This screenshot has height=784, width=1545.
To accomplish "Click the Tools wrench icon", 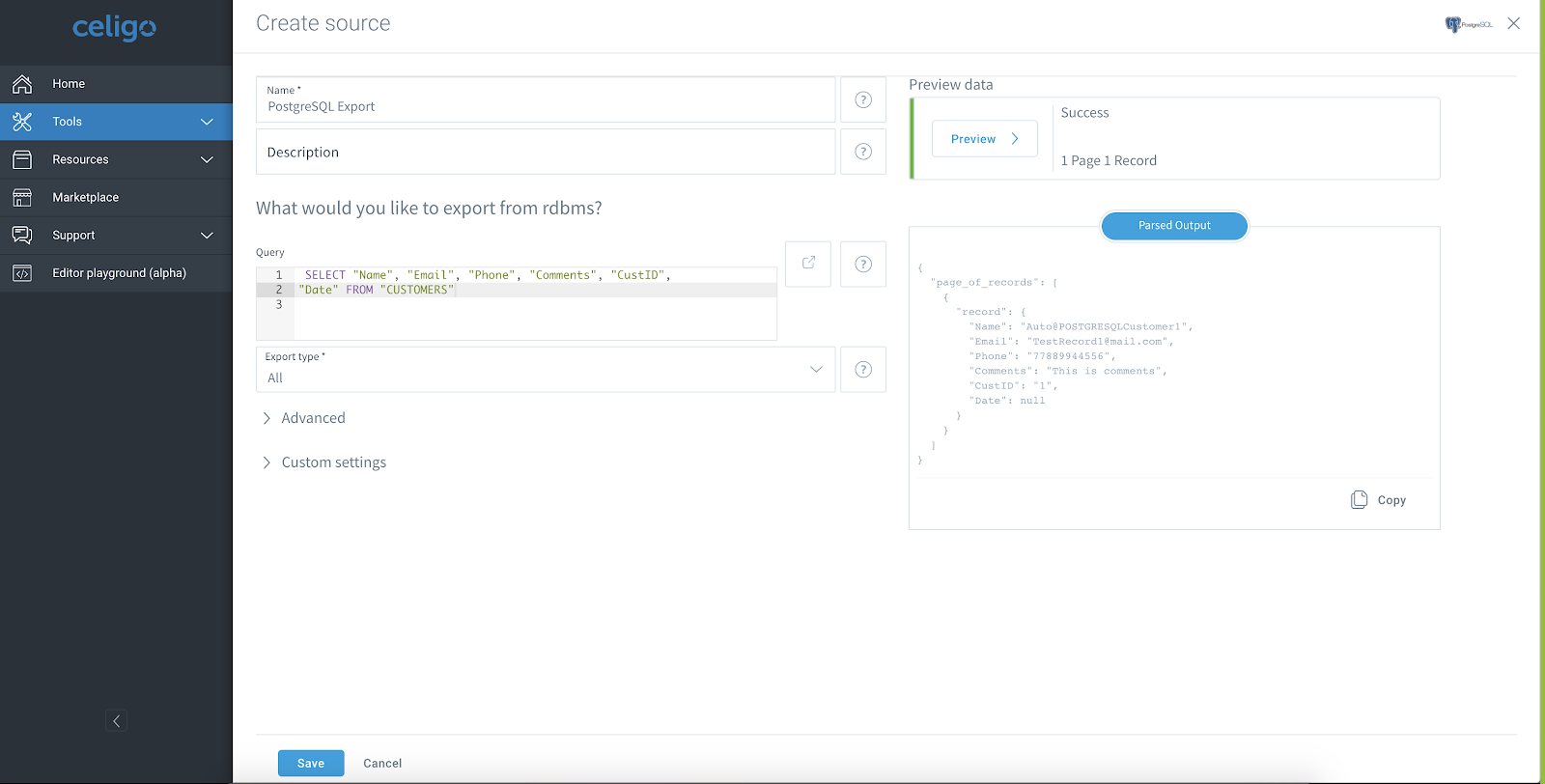I will [x=22, y=122].
